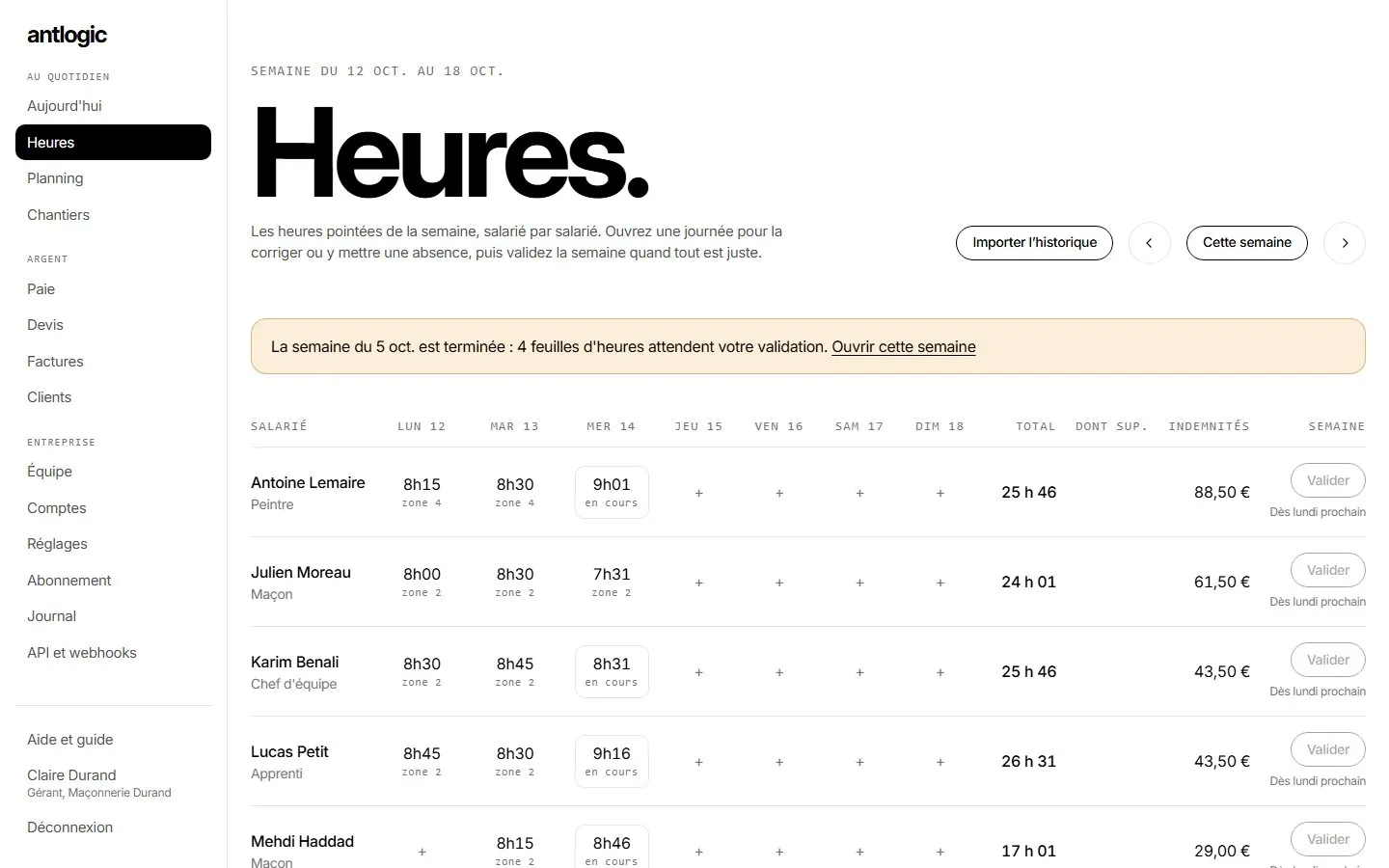Open the Ouvrir cette semaine link
The width and height of the screenshot is (1389, 868).
pyautogui.click(x=904, y=347)
